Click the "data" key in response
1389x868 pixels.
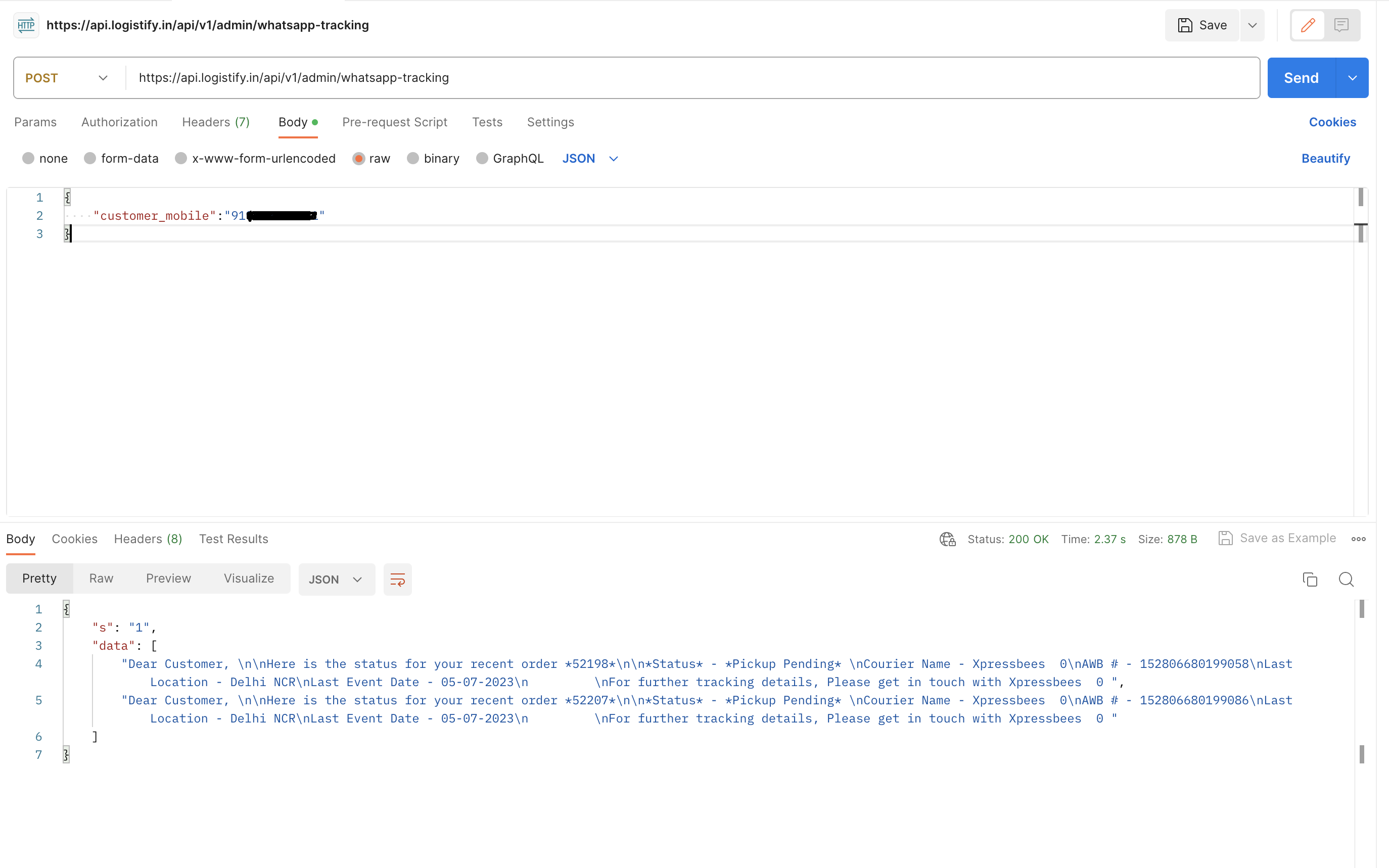(113, 645)
